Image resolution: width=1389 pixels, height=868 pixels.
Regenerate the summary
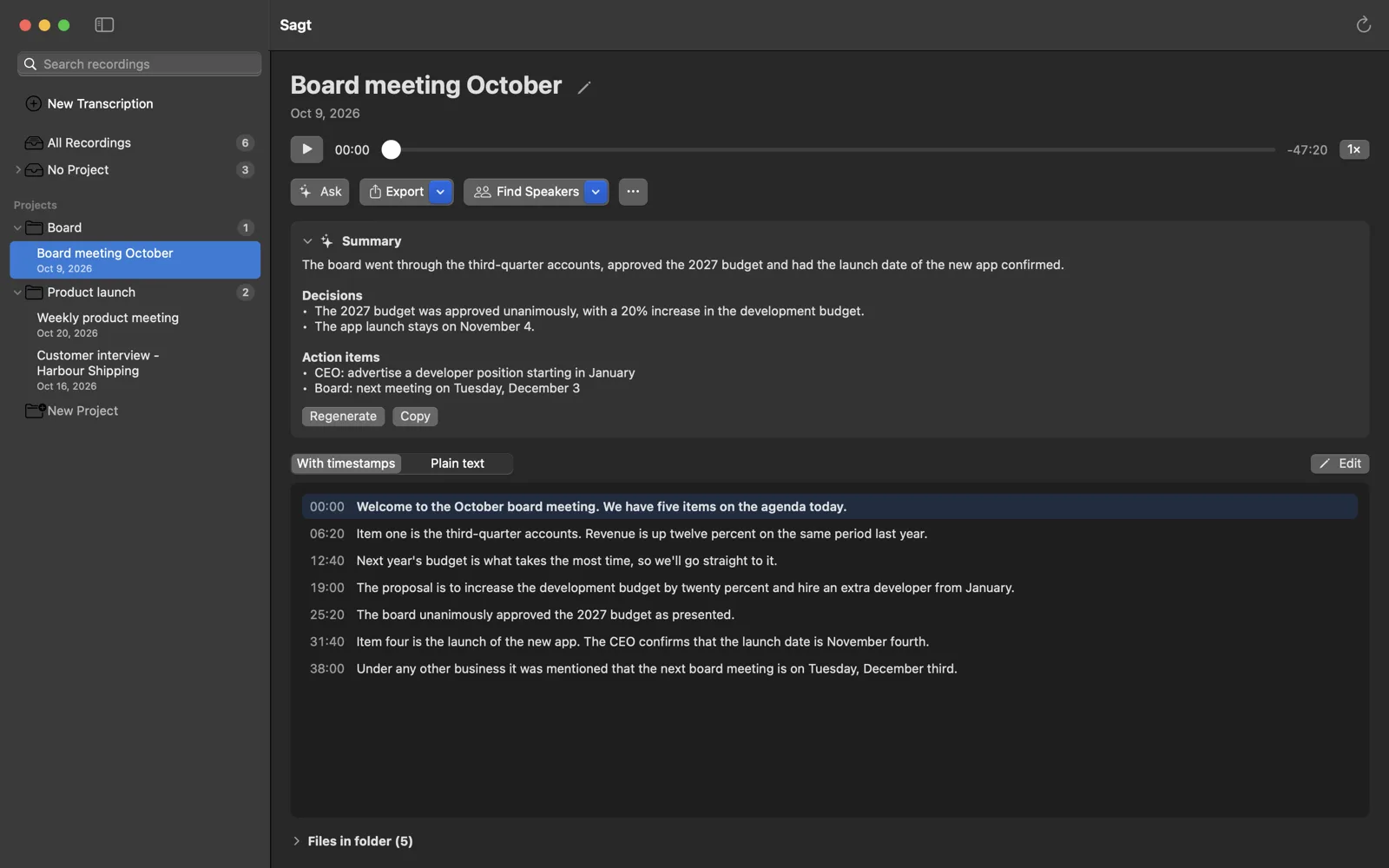coord(343,417)
